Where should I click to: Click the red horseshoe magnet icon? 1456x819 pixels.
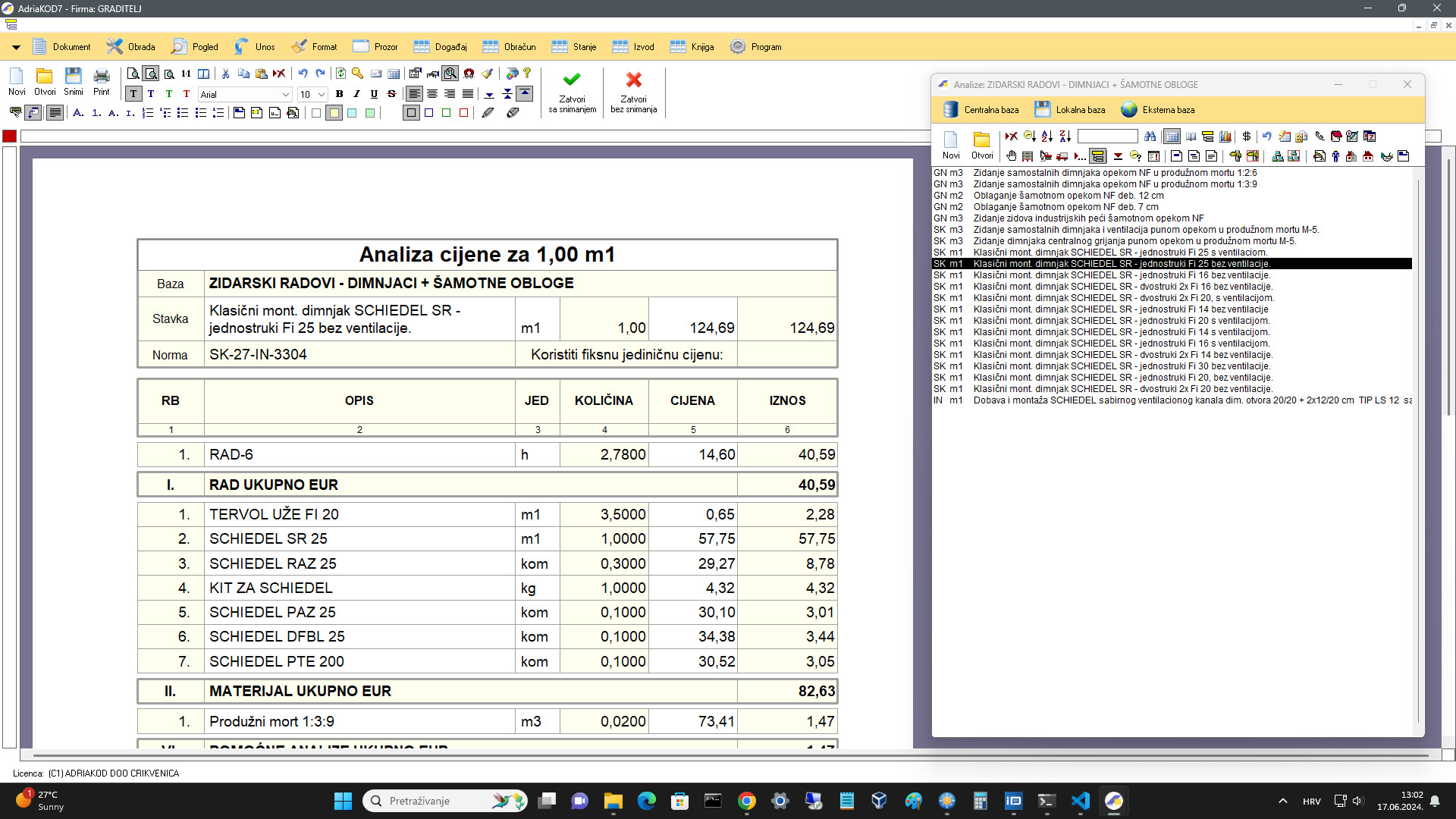pyautogui.click(x=469, y=74)
